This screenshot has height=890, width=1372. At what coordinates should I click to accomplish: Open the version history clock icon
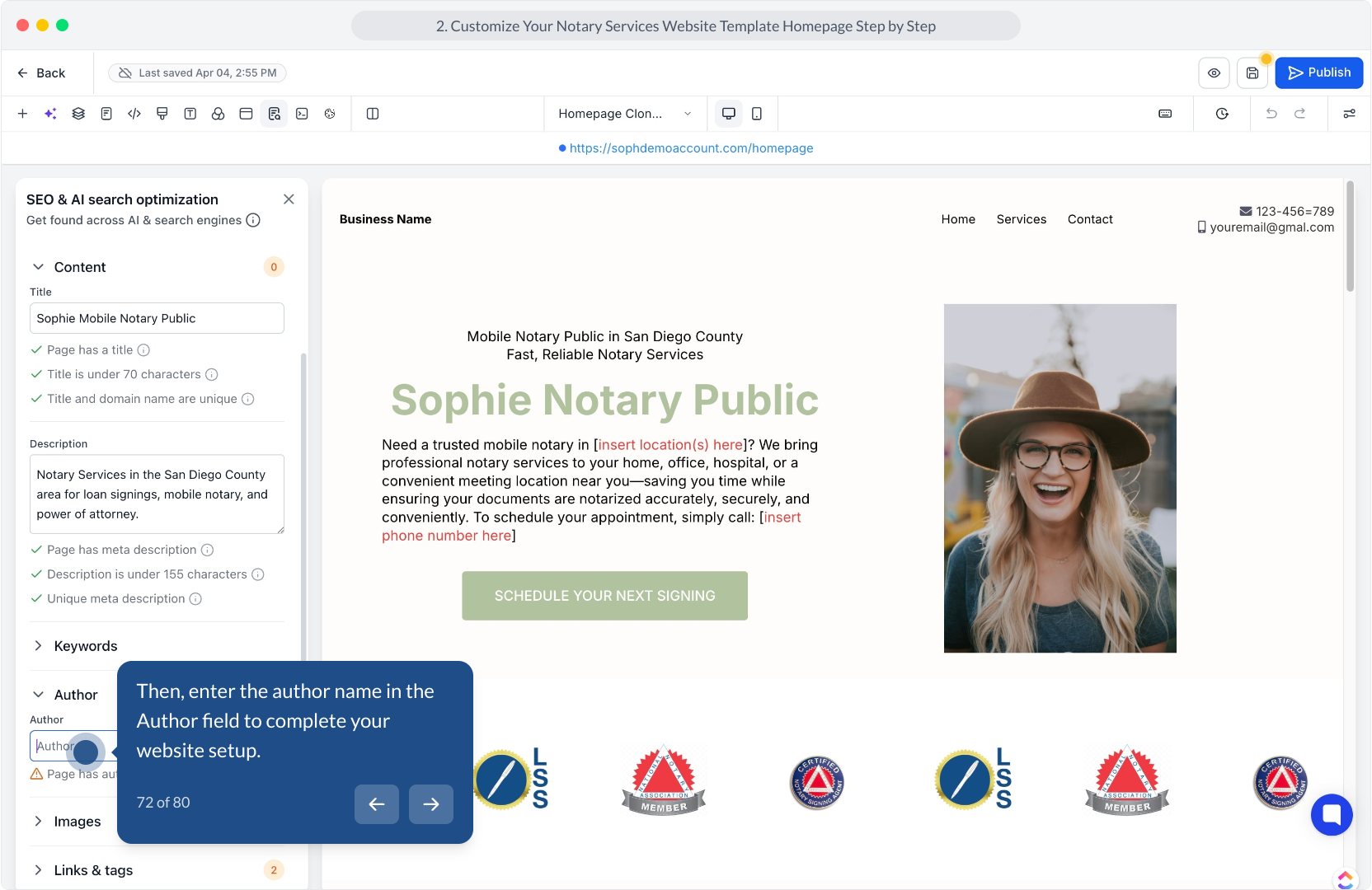pyautogui.click(x=1222, y=114)
